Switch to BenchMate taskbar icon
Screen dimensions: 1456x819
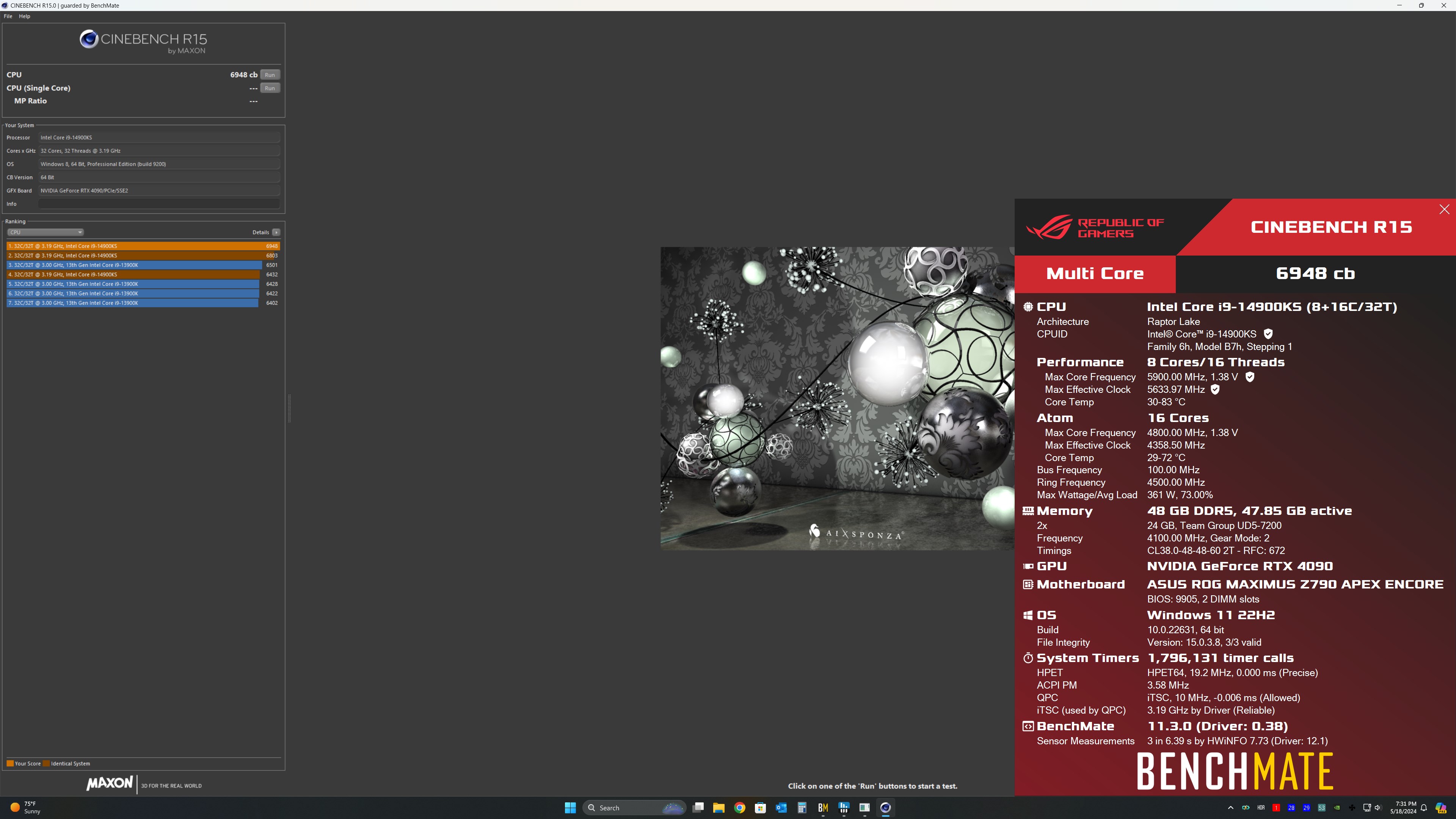(x=823, y=808)
